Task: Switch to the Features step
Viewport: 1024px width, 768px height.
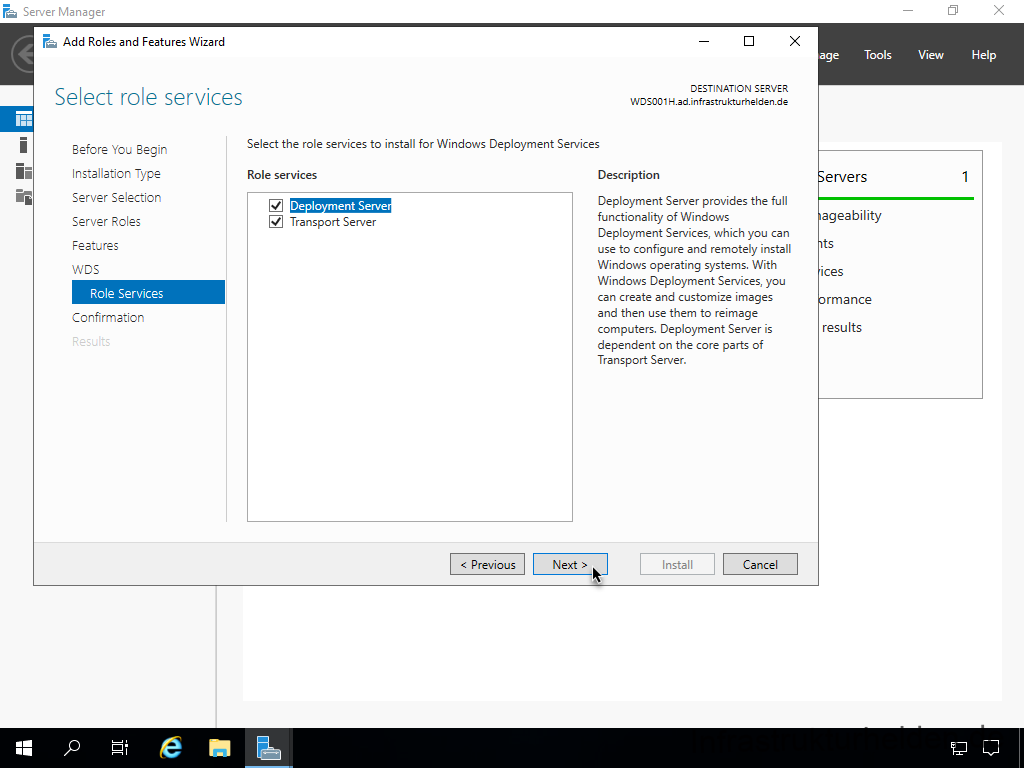Action: tap(95, 246)
